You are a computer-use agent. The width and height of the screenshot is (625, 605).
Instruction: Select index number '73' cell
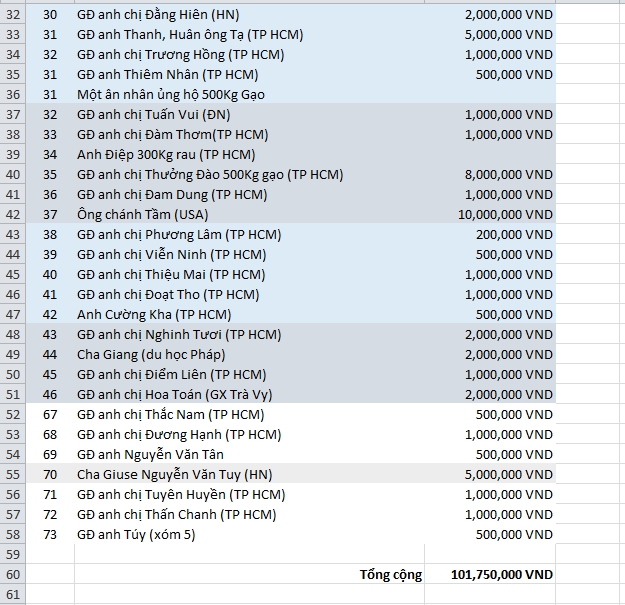click(50, 534)
